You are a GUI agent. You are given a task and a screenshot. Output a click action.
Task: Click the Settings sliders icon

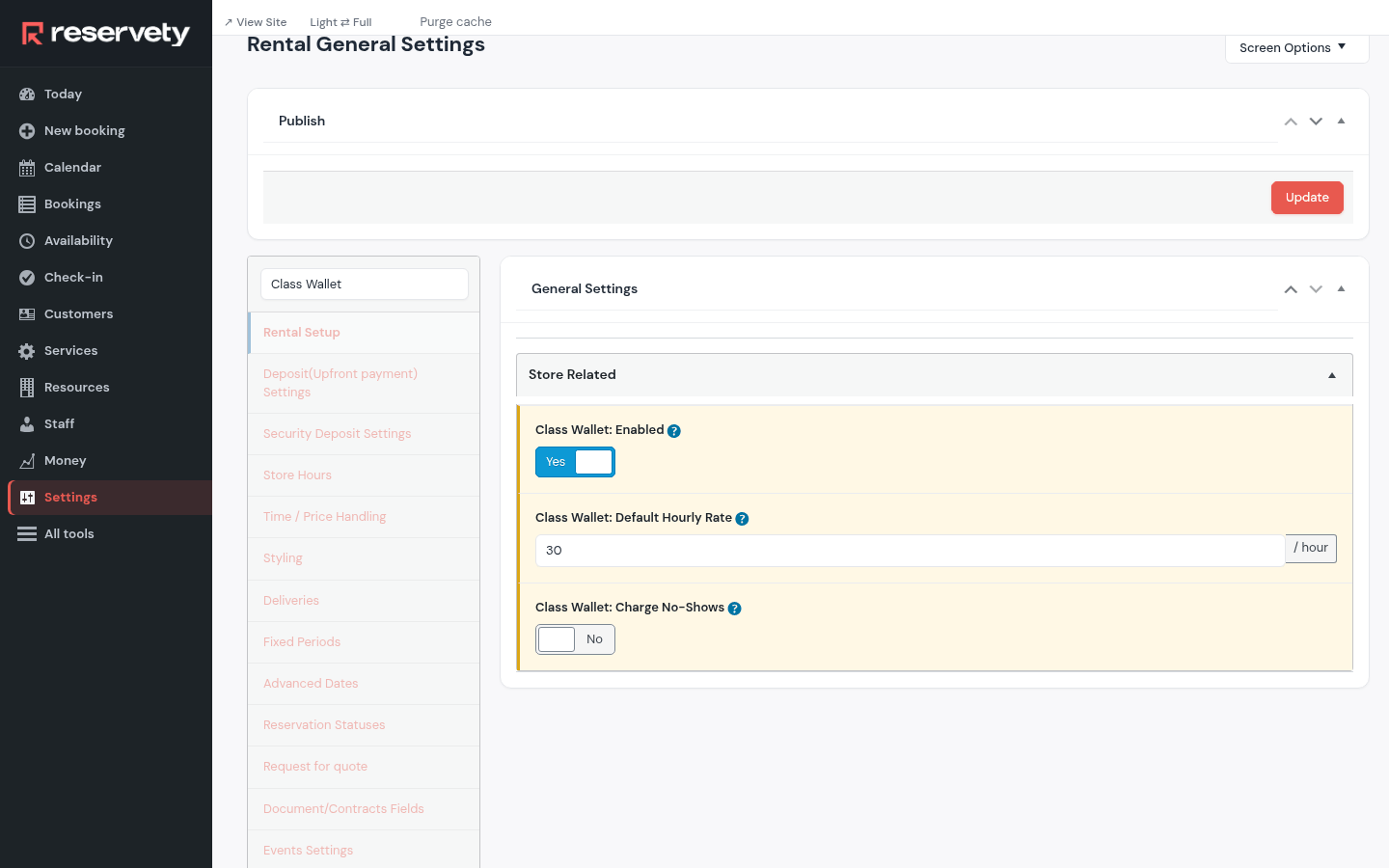pos(27,498)
